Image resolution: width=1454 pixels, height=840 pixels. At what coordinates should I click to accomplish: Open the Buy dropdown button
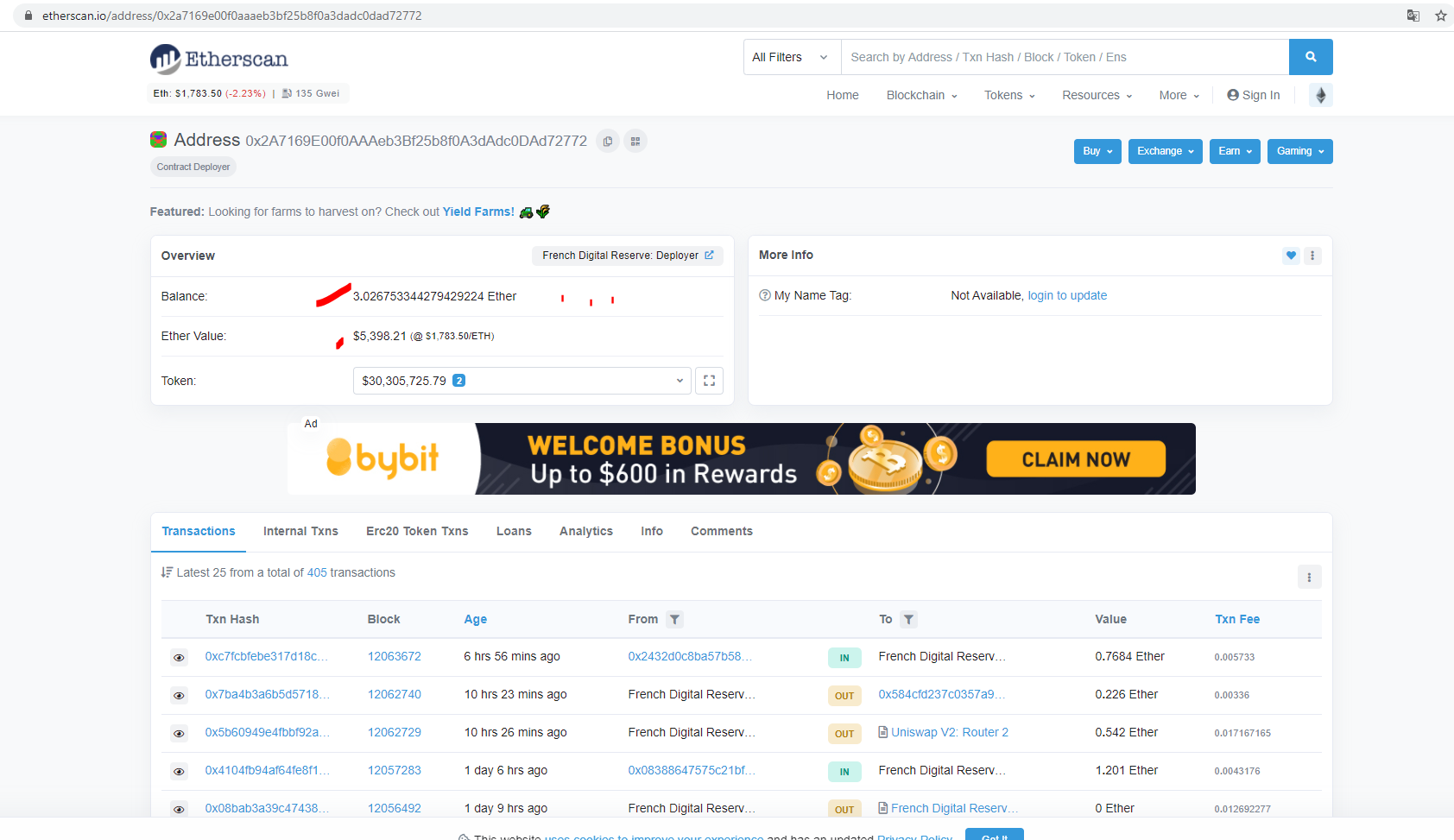pos(1097,151)
